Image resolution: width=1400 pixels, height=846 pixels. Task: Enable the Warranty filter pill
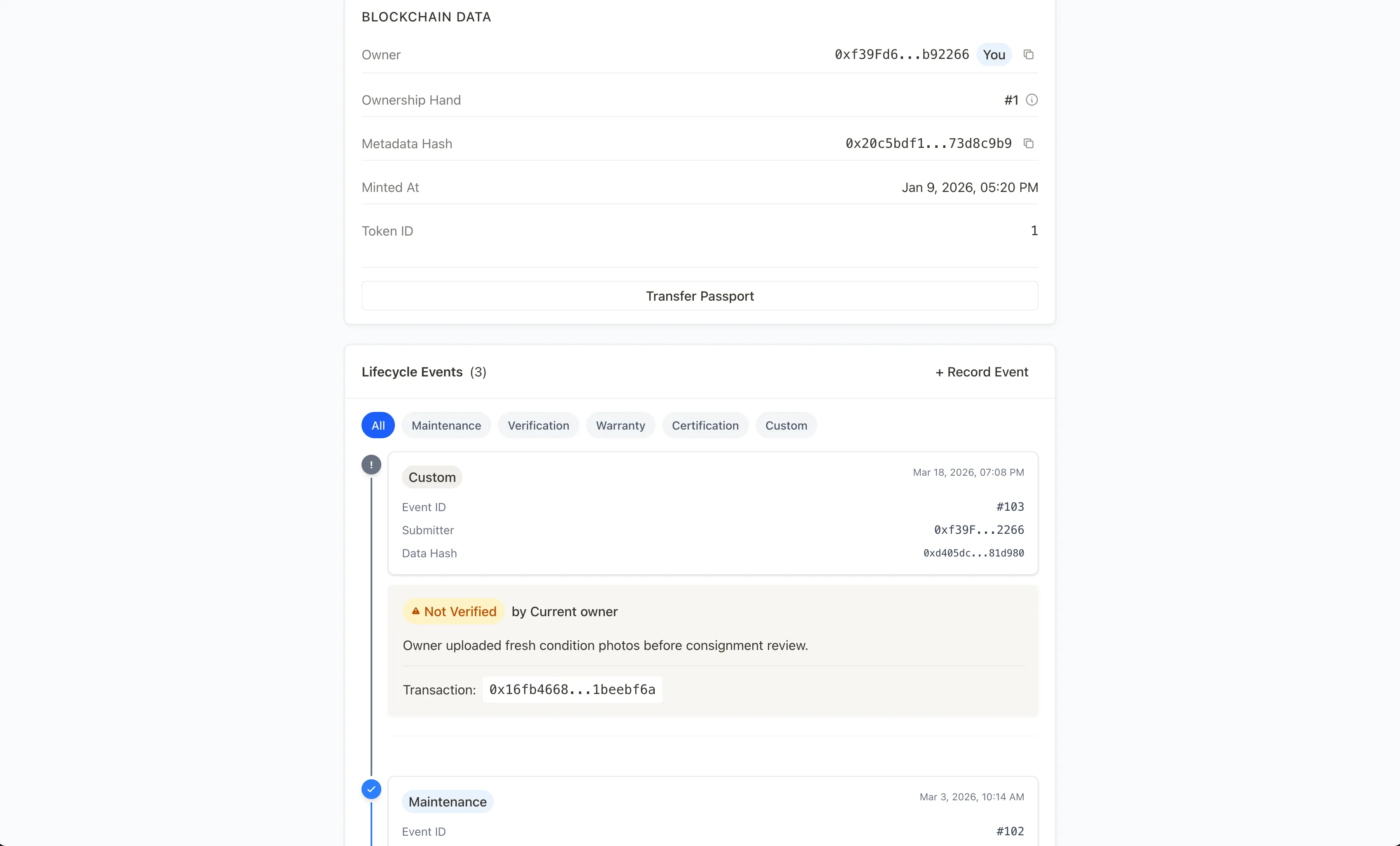coord(620,425)
